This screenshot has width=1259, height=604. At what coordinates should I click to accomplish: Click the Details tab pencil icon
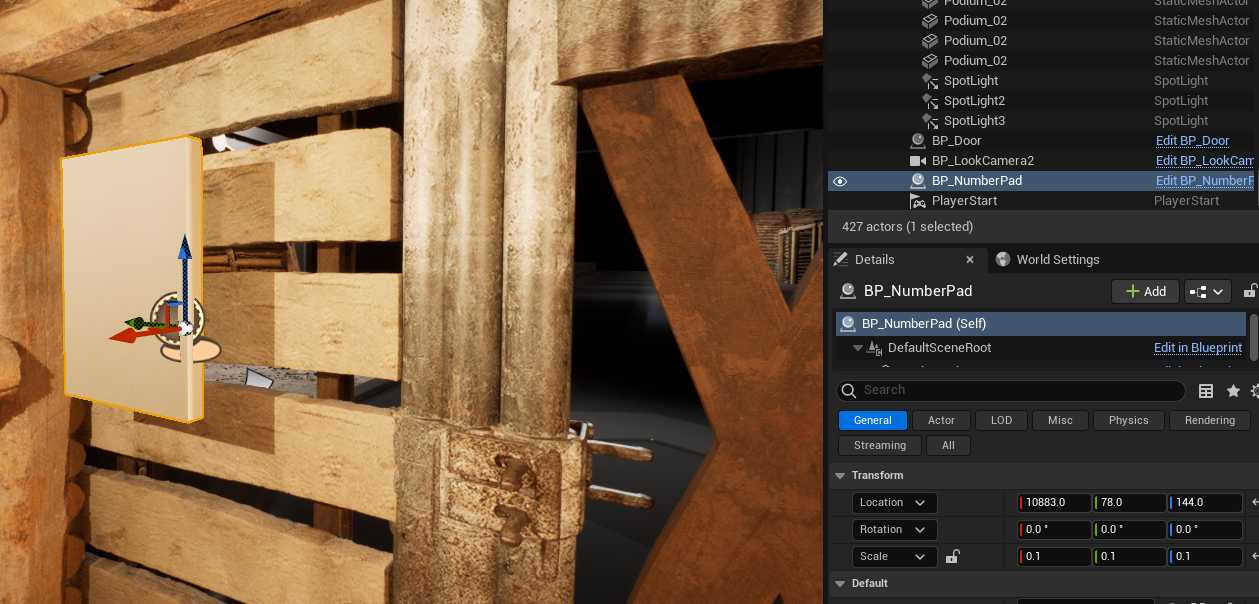841,259
